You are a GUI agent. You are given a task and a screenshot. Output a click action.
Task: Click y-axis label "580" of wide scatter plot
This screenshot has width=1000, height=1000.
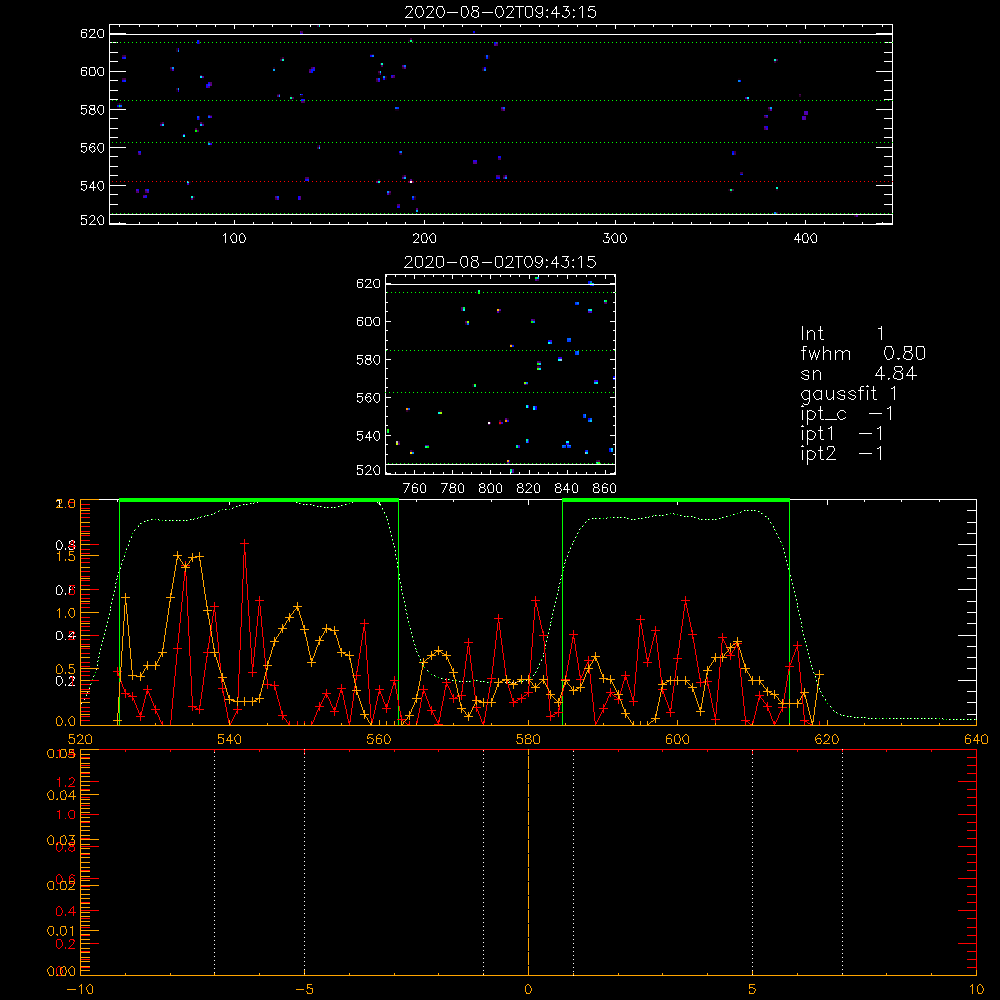pos(92,110)
